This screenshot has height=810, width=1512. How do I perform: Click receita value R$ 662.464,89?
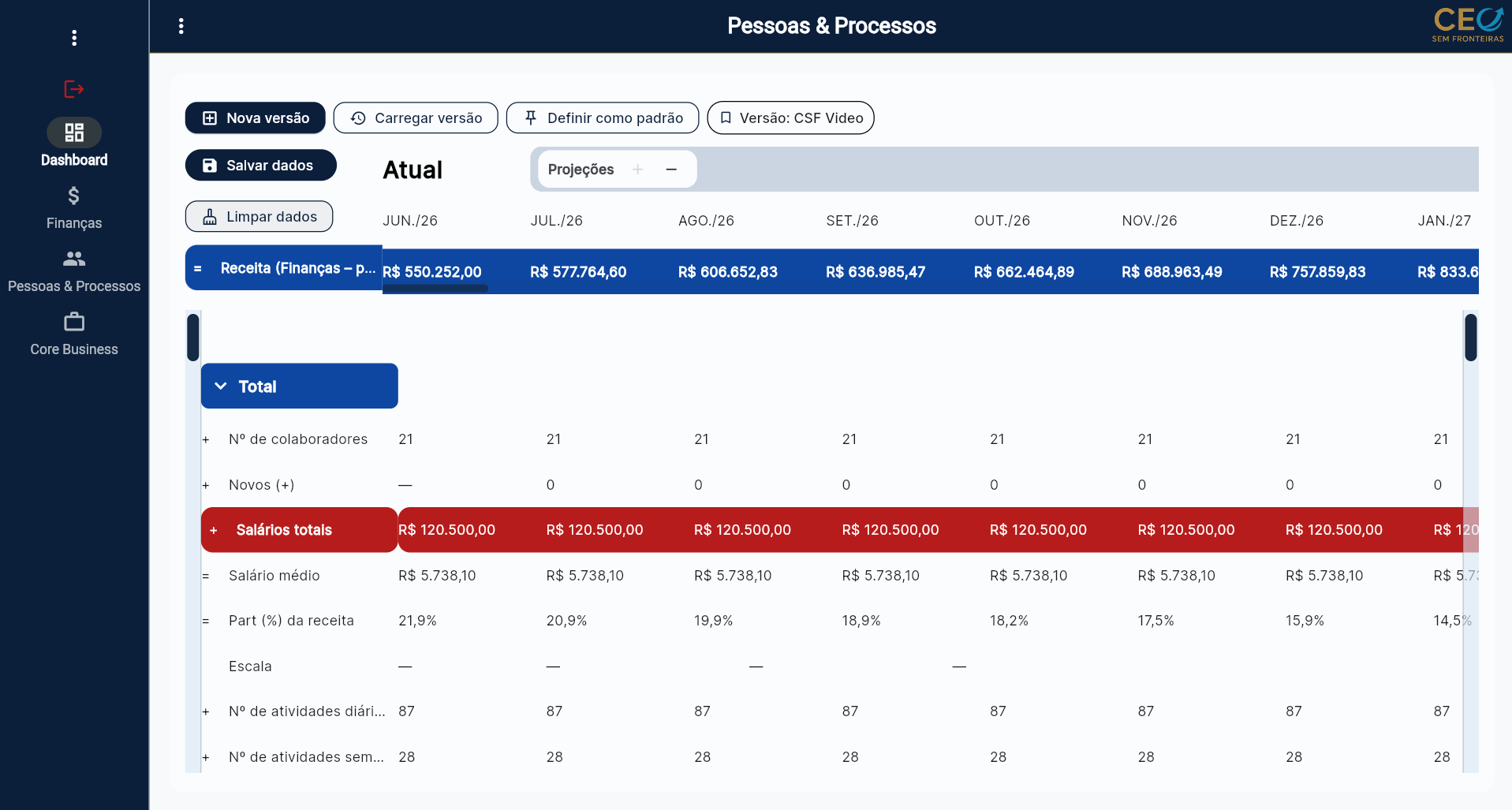pyautogui.click(x=1024, y=272)
